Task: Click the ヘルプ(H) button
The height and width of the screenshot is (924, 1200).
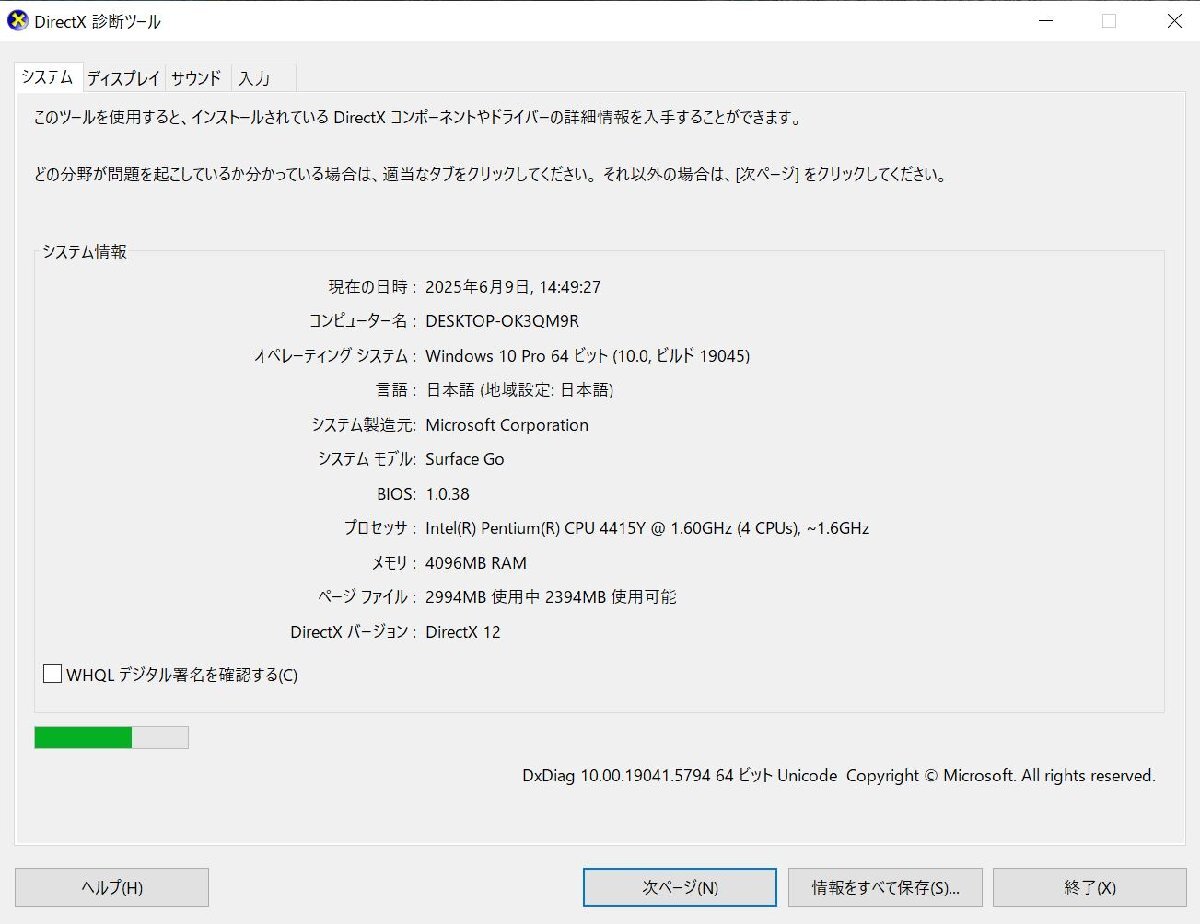Action: pos(112,887)
